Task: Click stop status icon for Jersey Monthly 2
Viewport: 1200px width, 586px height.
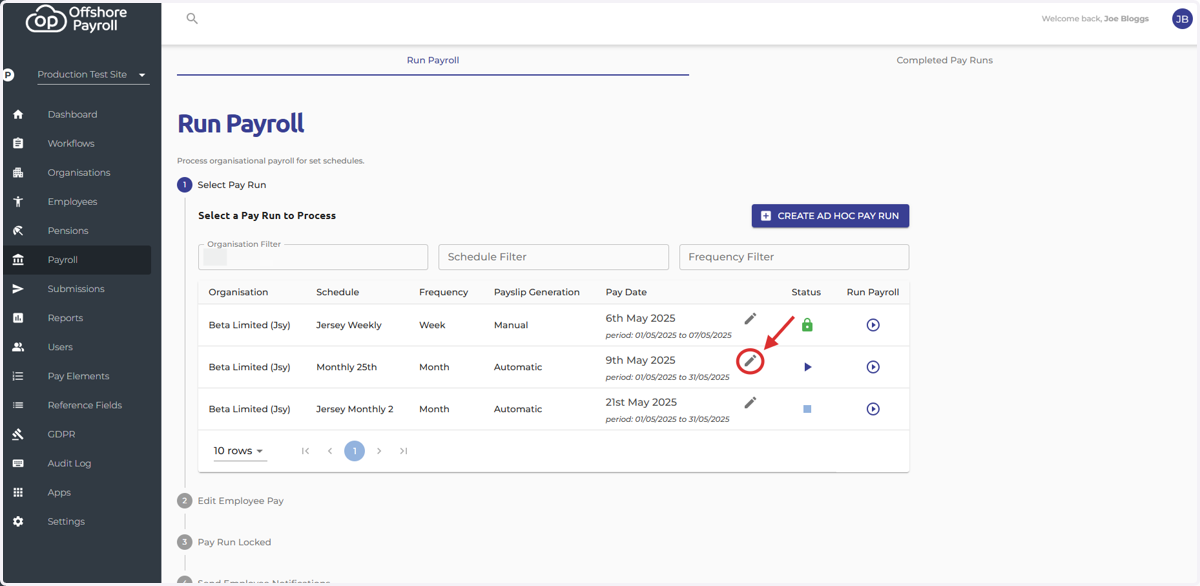Action: (807, 409)
